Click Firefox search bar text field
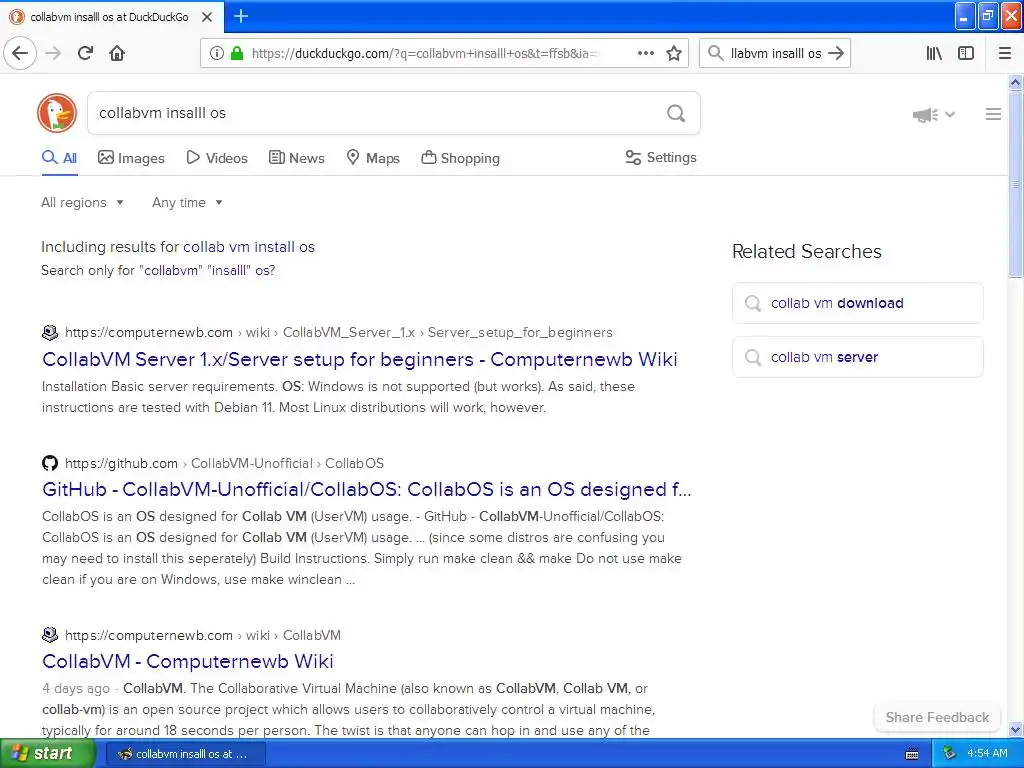The image size is (1024, 768). 776,53
